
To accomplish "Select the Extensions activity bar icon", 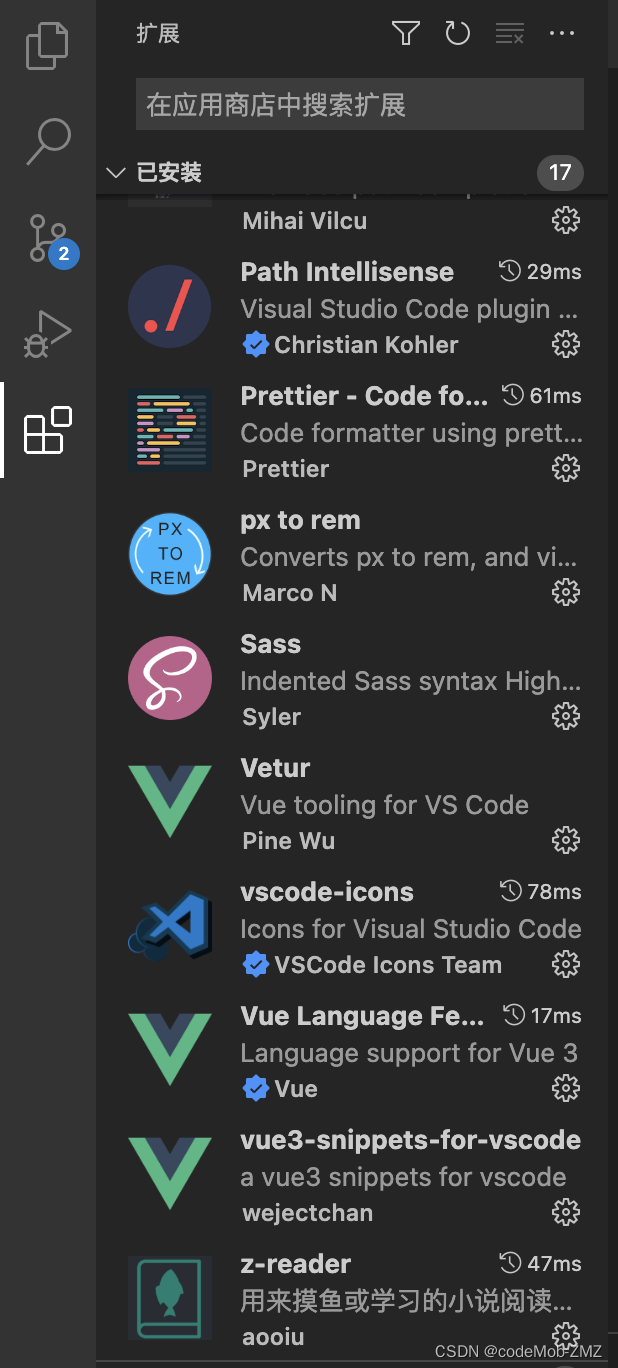I will point(47,428).
